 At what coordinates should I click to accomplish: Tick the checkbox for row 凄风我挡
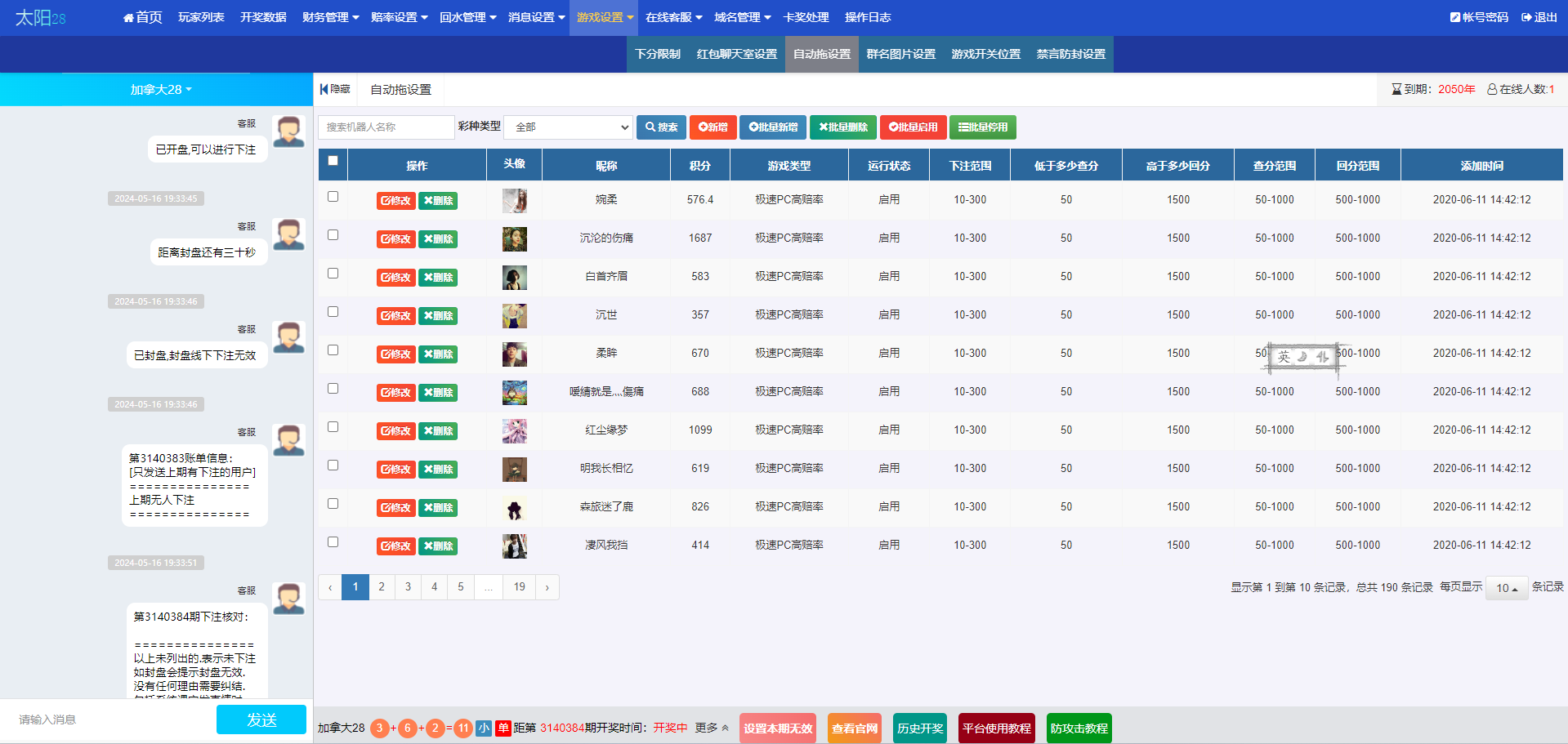click(x=333, y=542)
